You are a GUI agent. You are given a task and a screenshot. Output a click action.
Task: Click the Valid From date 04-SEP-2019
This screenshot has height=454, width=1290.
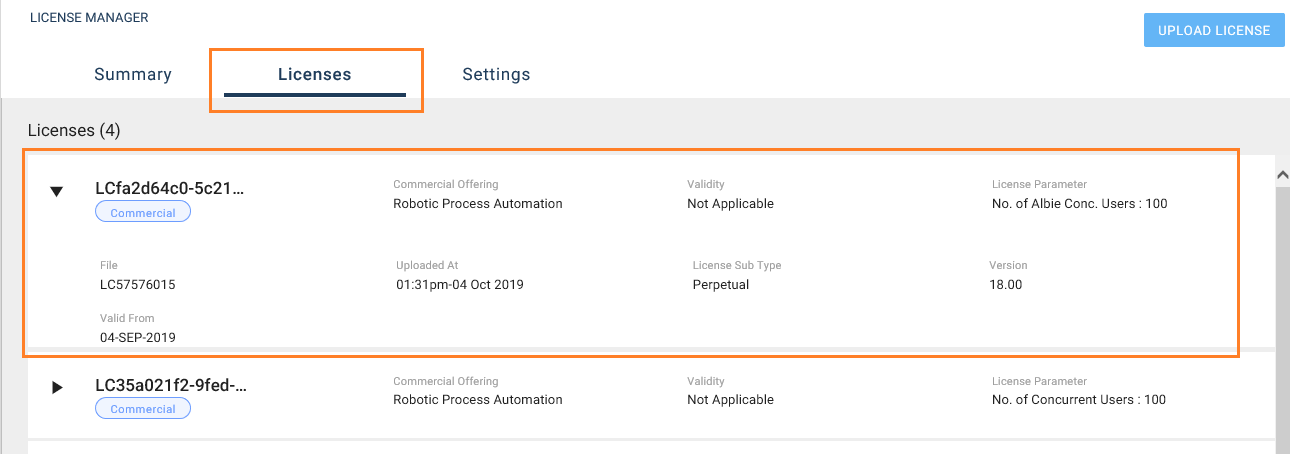[x=138, y=338]
